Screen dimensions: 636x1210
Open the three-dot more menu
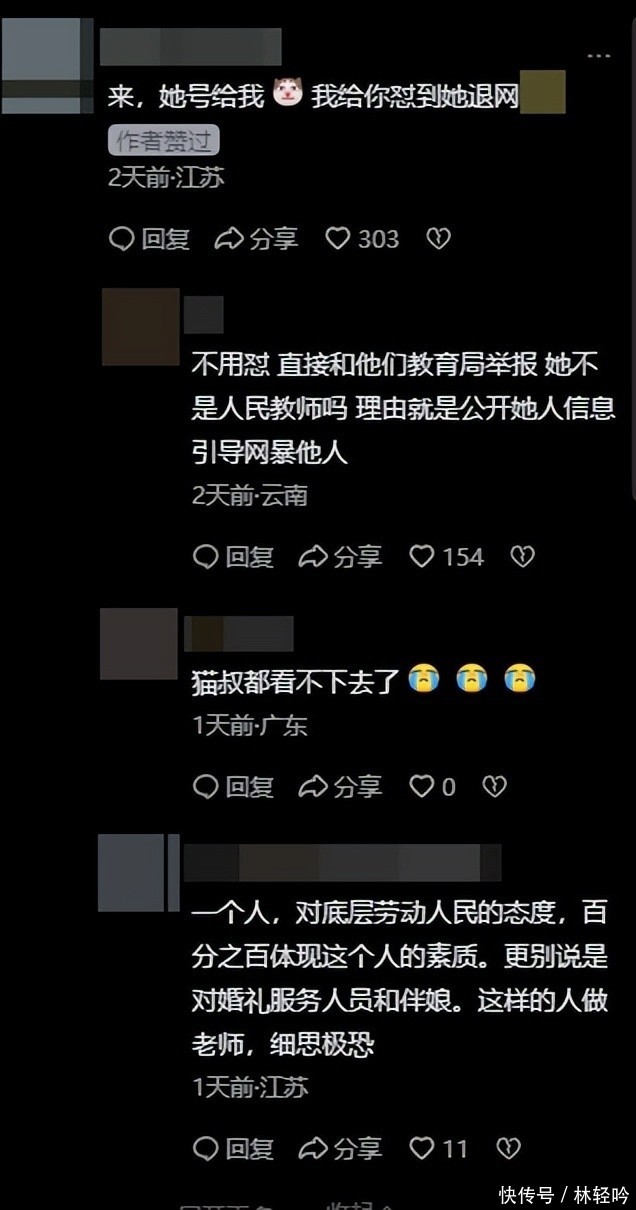coord(599,55)
